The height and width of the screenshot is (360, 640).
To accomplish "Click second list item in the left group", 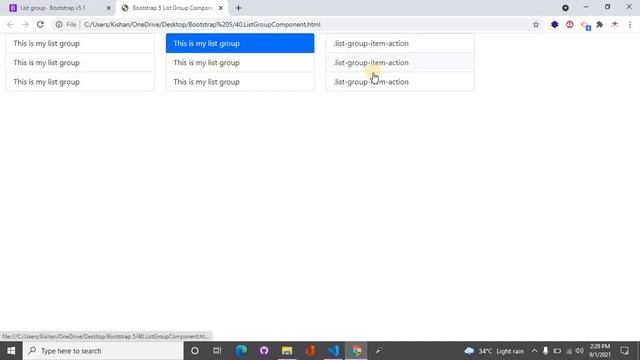I will point(80,62).
